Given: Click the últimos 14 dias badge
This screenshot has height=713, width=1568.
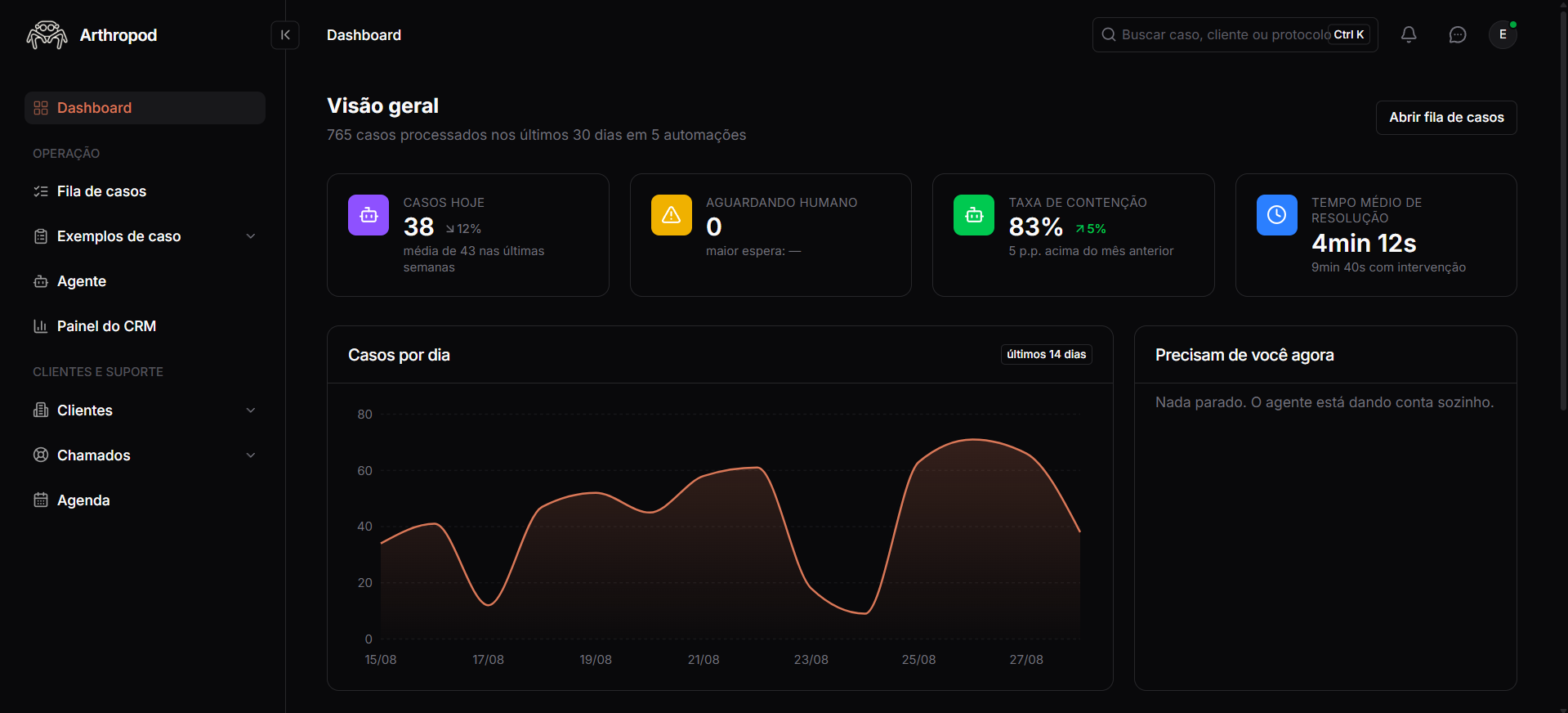Looking at the screenshot, I should (x=1047, y=354).
